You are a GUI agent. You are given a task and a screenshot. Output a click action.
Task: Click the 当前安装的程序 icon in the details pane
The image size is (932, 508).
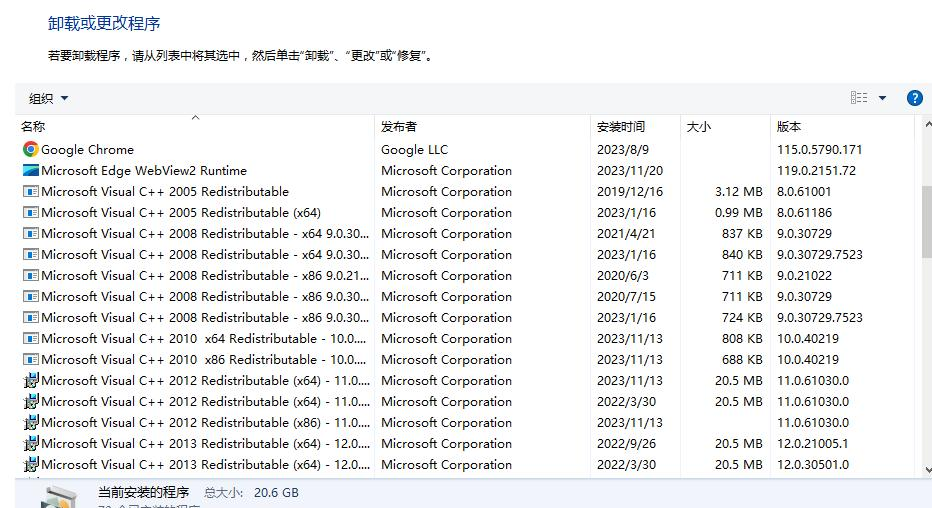pos(58,497)
